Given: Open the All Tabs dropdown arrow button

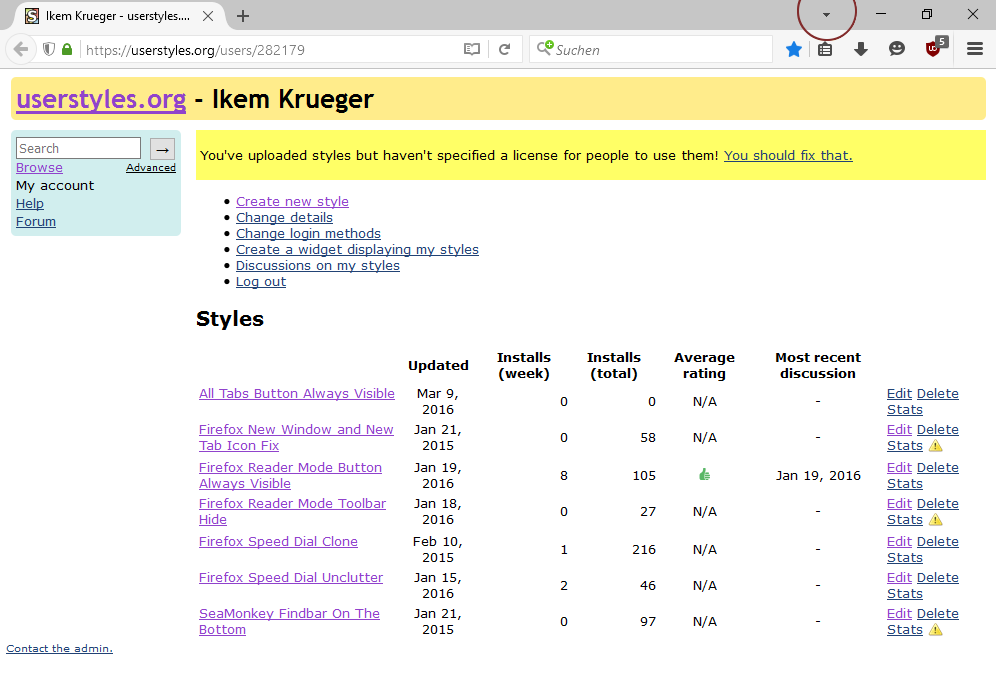Looking at the screenshot, I should (x=826, y=15).
